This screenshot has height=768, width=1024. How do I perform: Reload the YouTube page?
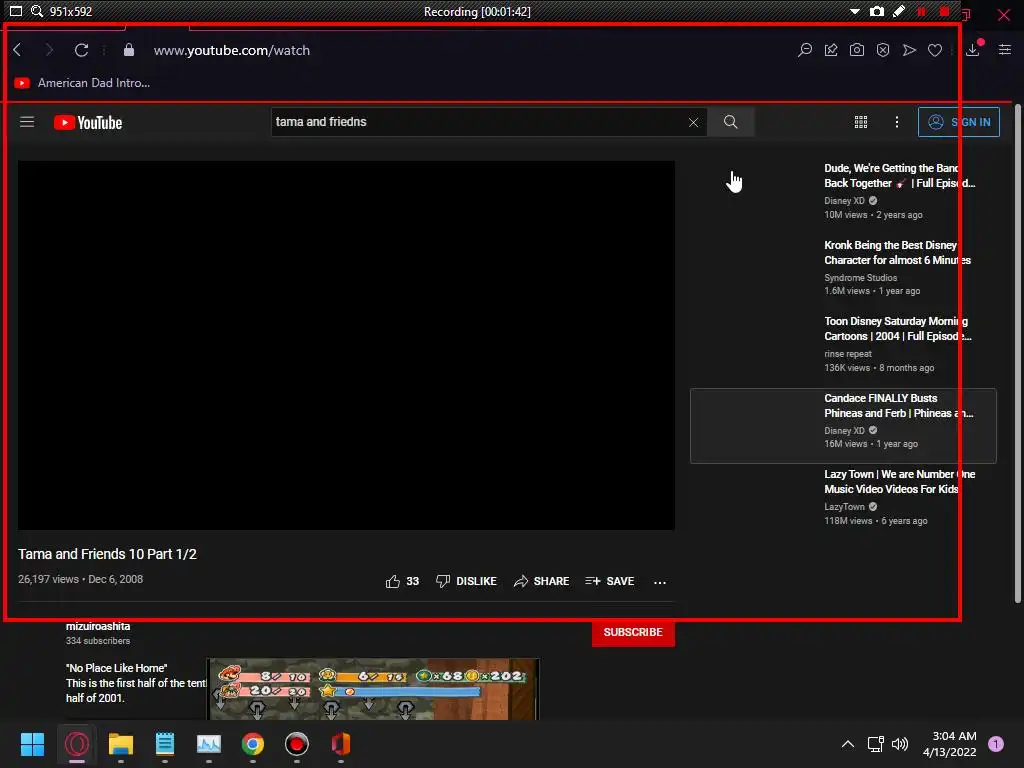coord(81,50)
